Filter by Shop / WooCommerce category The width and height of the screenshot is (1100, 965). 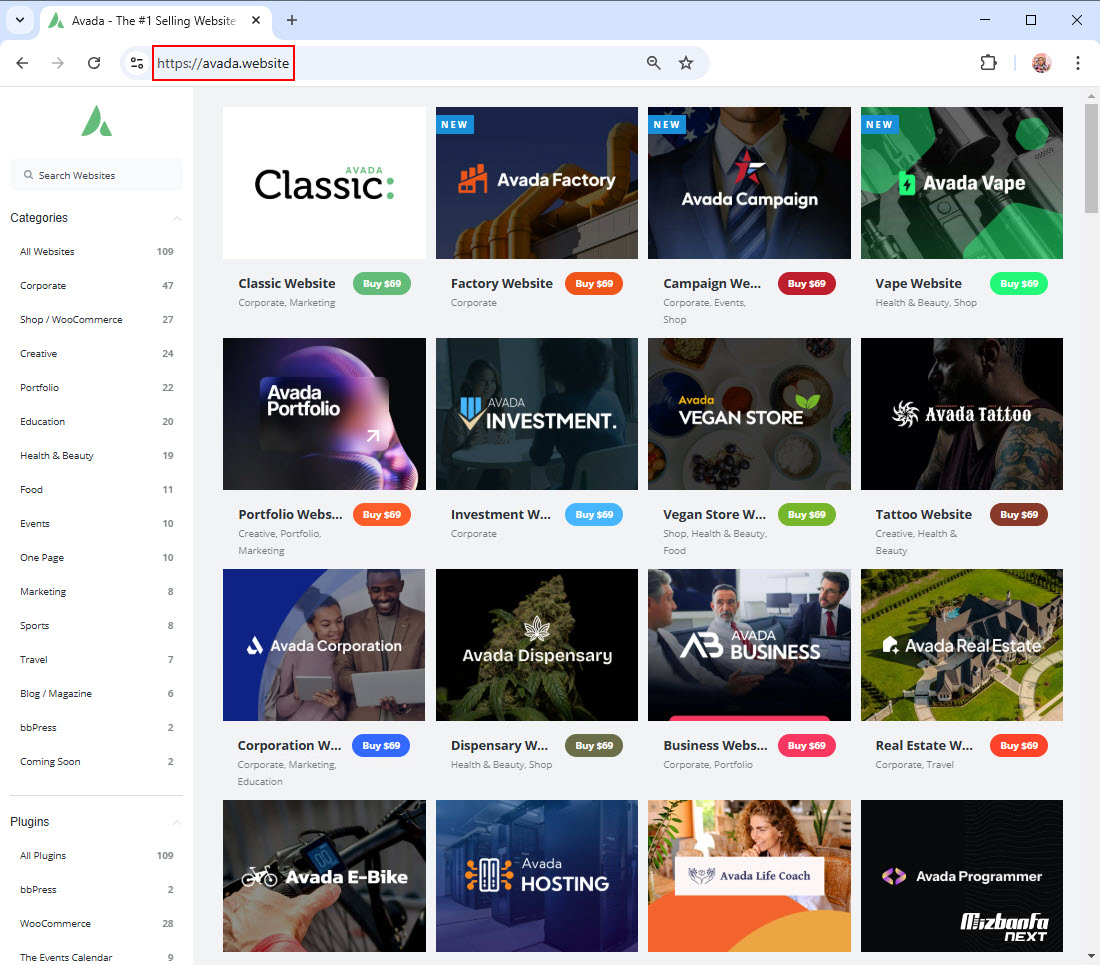[x=97, y=320]
